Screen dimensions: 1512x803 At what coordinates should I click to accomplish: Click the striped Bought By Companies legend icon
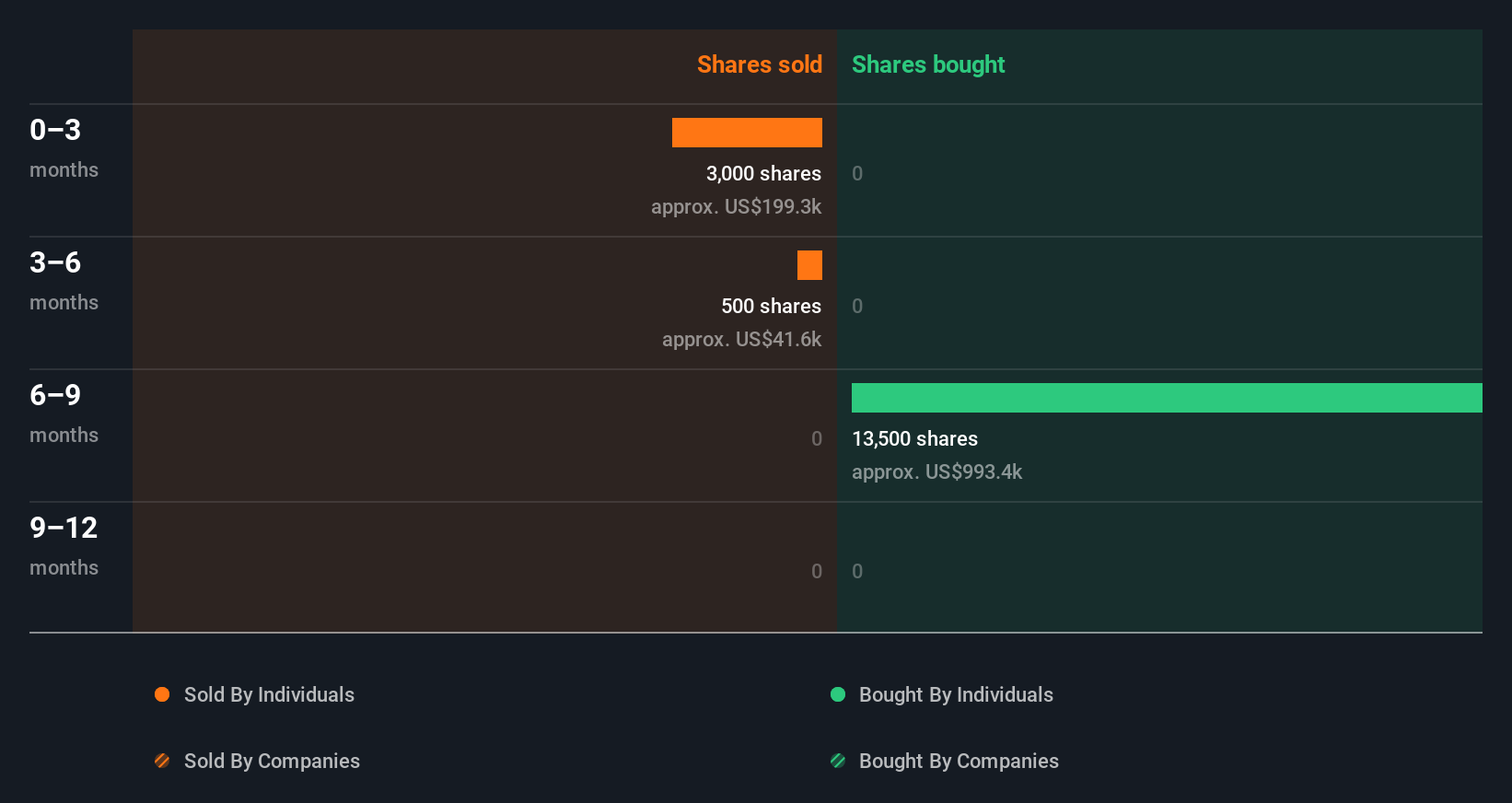point(838,761)
